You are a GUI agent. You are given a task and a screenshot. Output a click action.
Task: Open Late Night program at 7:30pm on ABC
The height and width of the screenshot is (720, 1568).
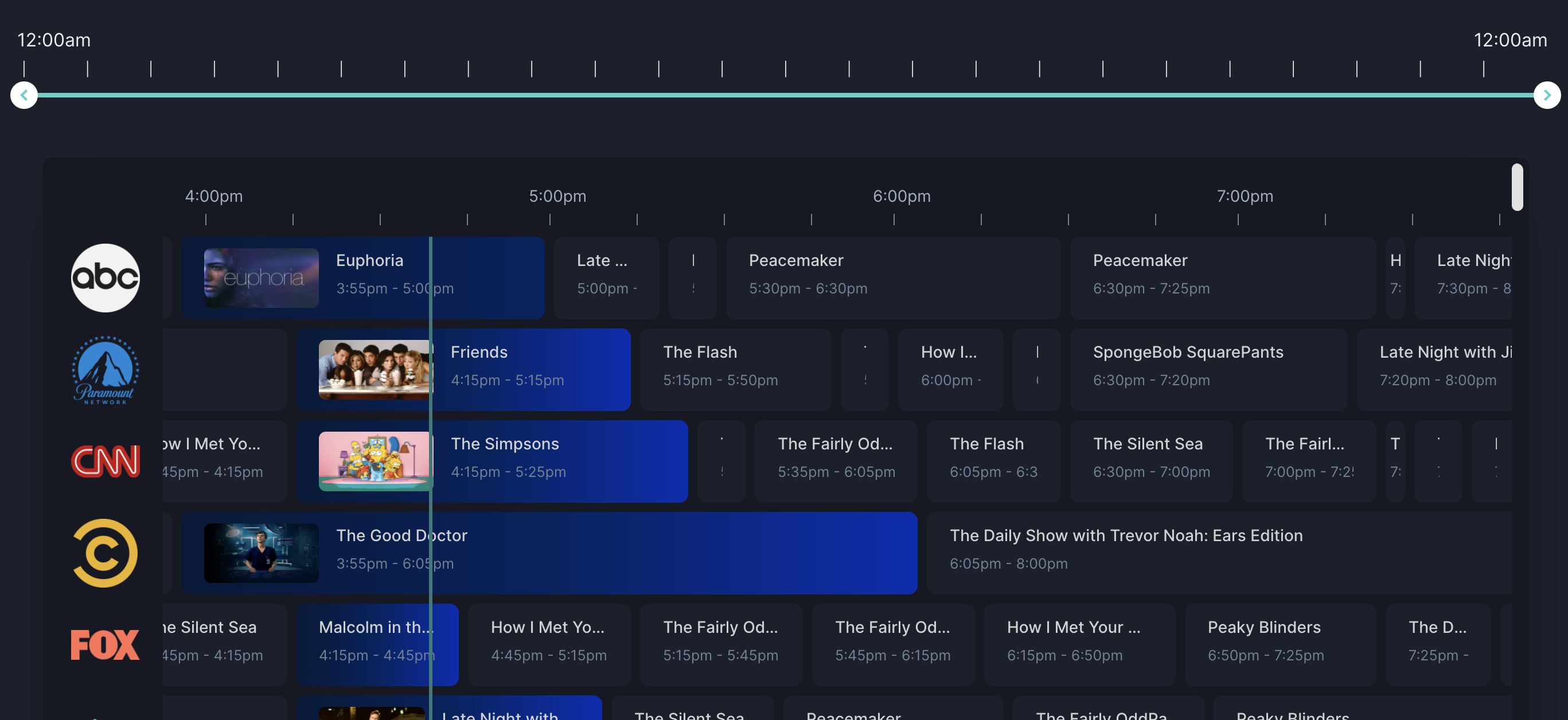(1462, 278)
